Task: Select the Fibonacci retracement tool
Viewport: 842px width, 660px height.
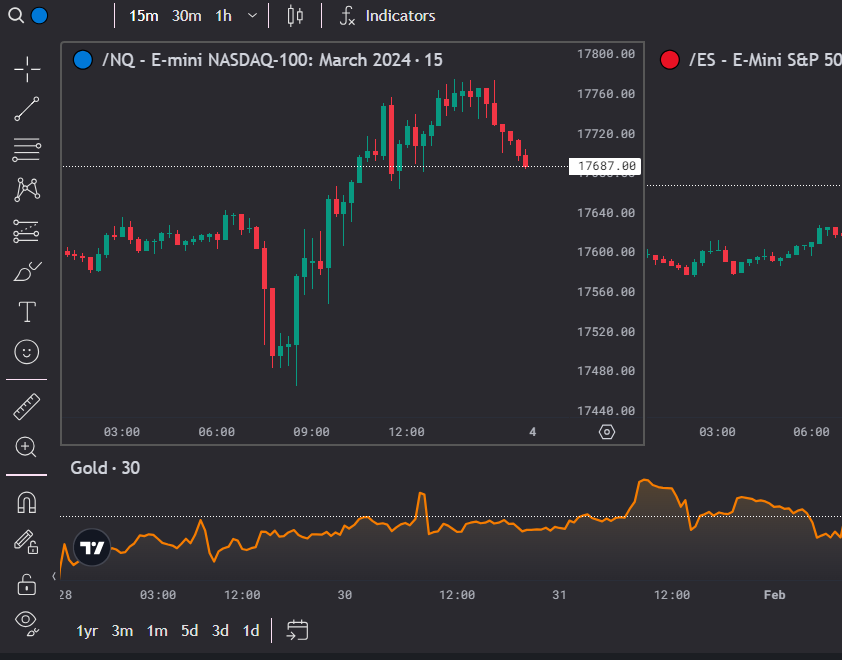Action: (27, 150)
